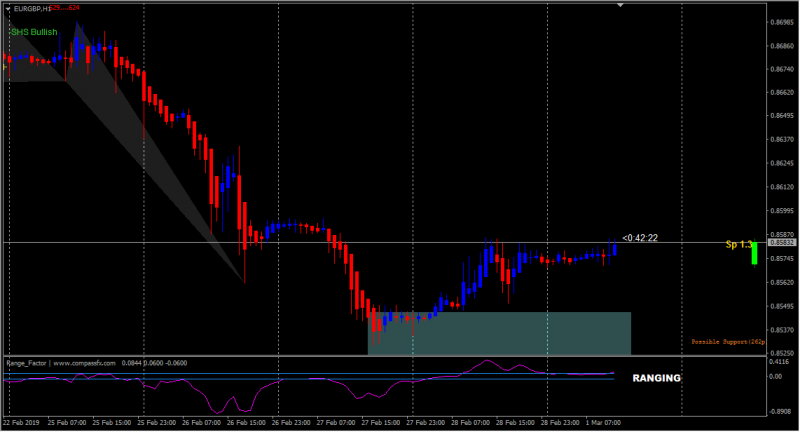800x432 pixels.
Task: Click the 0.85745 price scale label
Action: tap(782, 259)
